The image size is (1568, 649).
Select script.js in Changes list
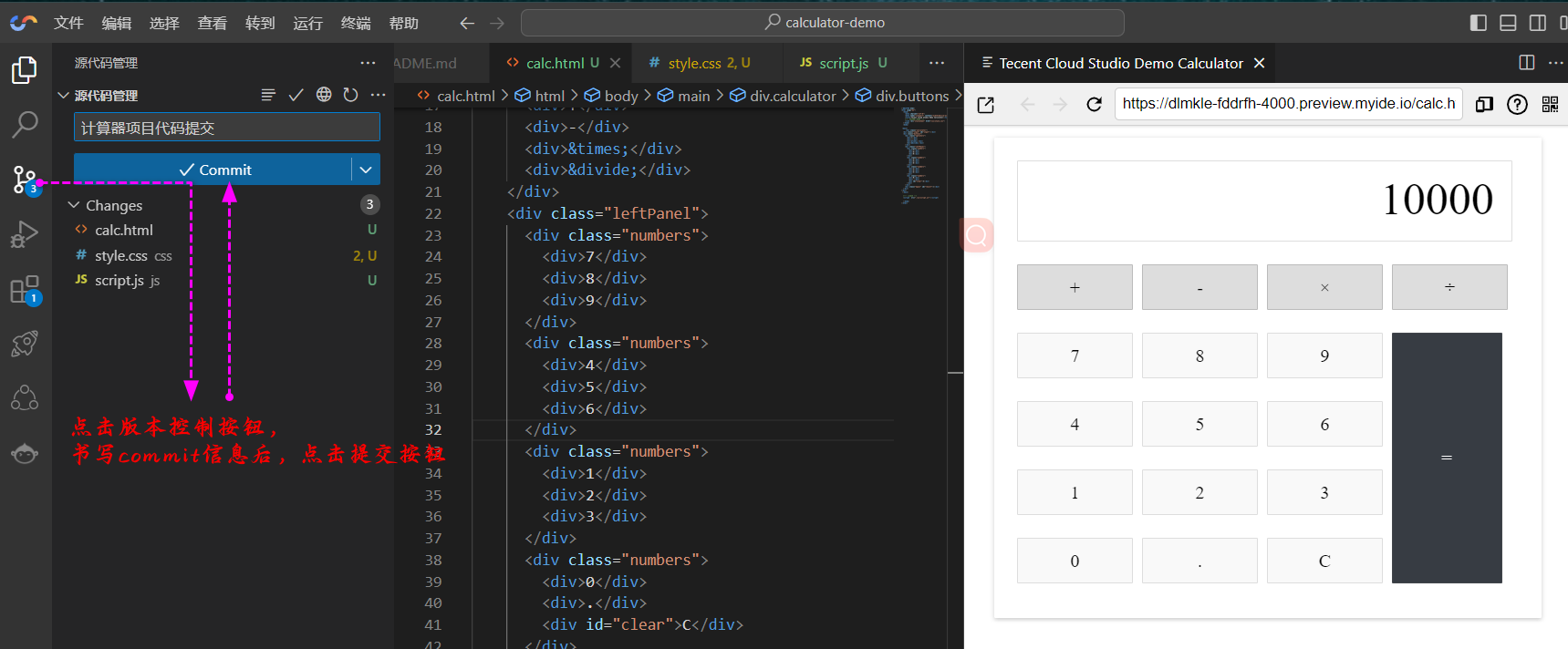point(223,280)
